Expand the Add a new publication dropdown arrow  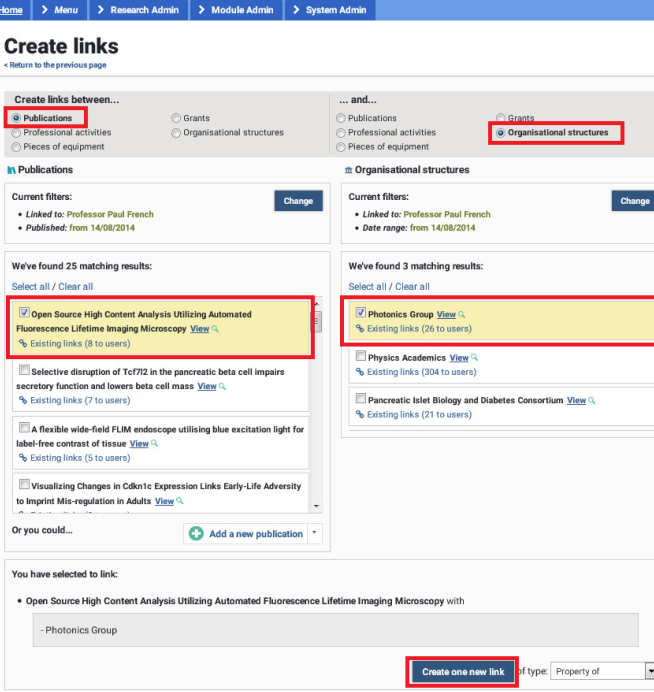coord(315,533)
